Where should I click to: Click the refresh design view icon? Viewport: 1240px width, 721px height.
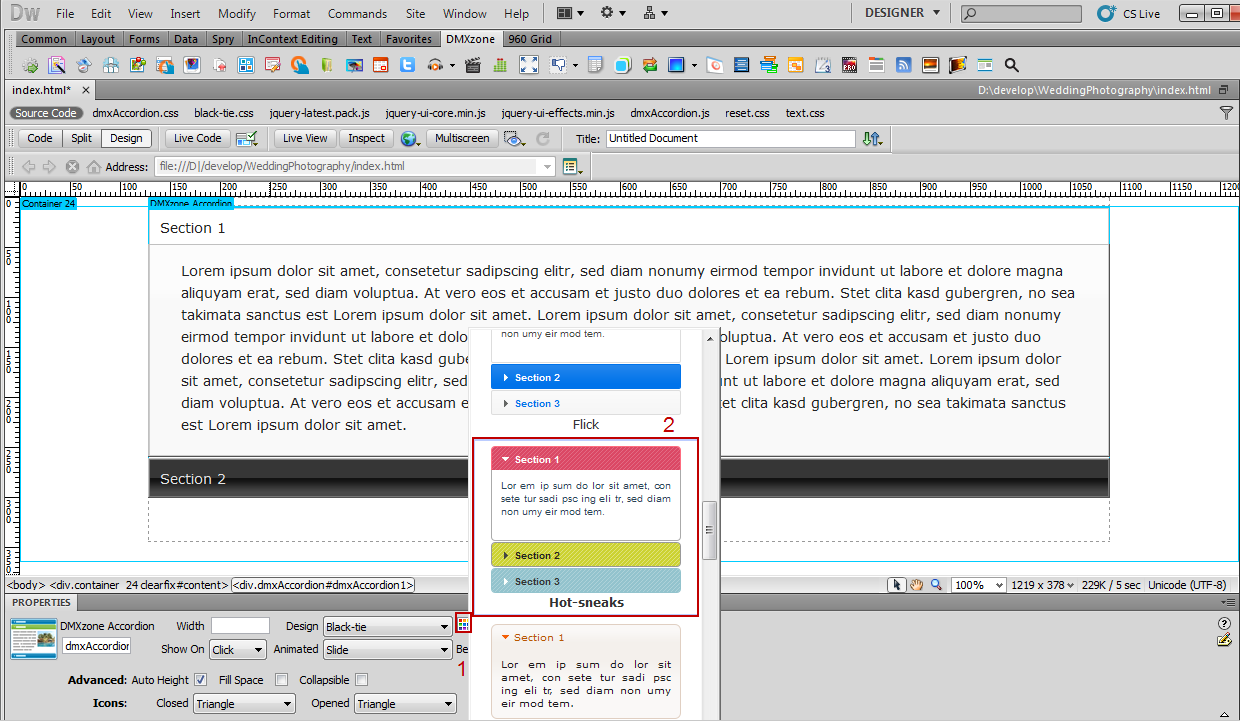coord(543,139)
